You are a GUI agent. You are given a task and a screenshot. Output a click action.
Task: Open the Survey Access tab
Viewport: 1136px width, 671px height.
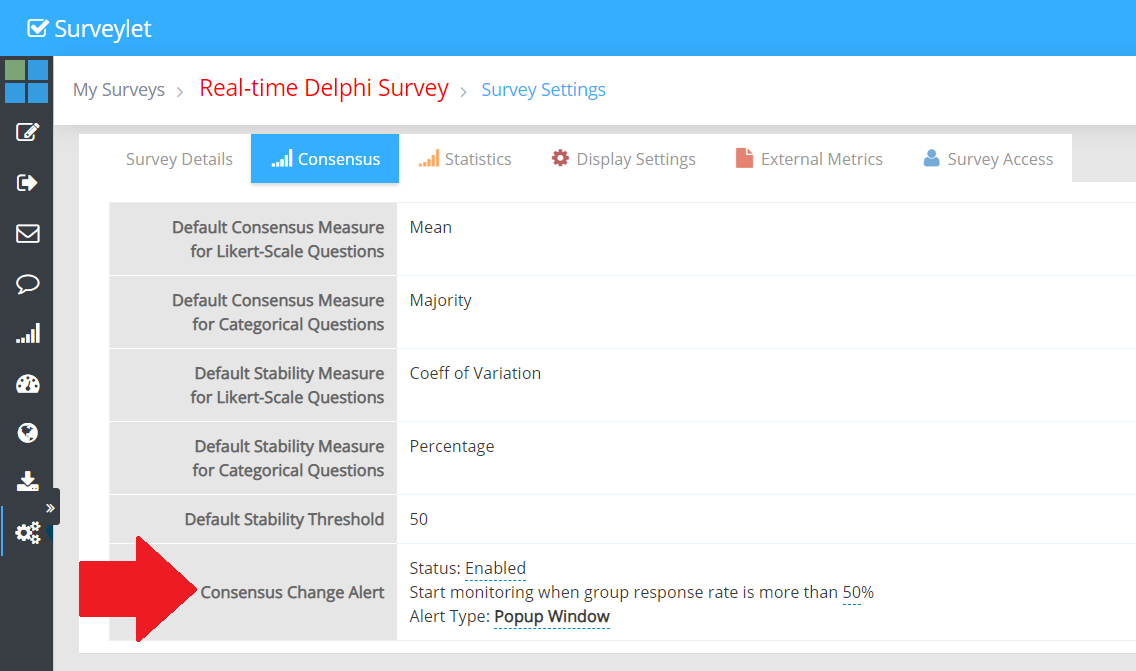[x=988, y=159]
